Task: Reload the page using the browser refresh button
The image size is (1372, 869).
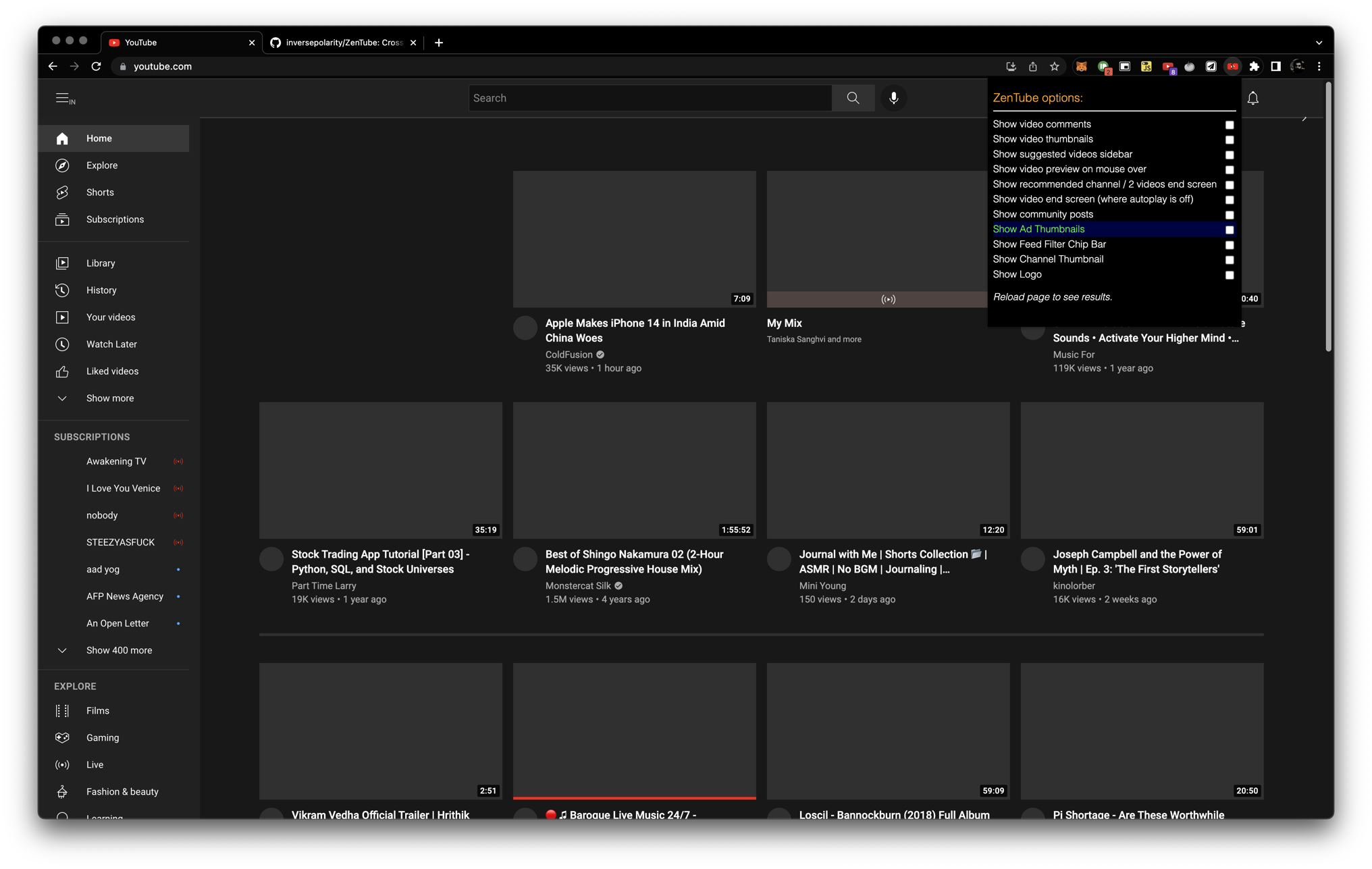Action: [x=97, y=66]
